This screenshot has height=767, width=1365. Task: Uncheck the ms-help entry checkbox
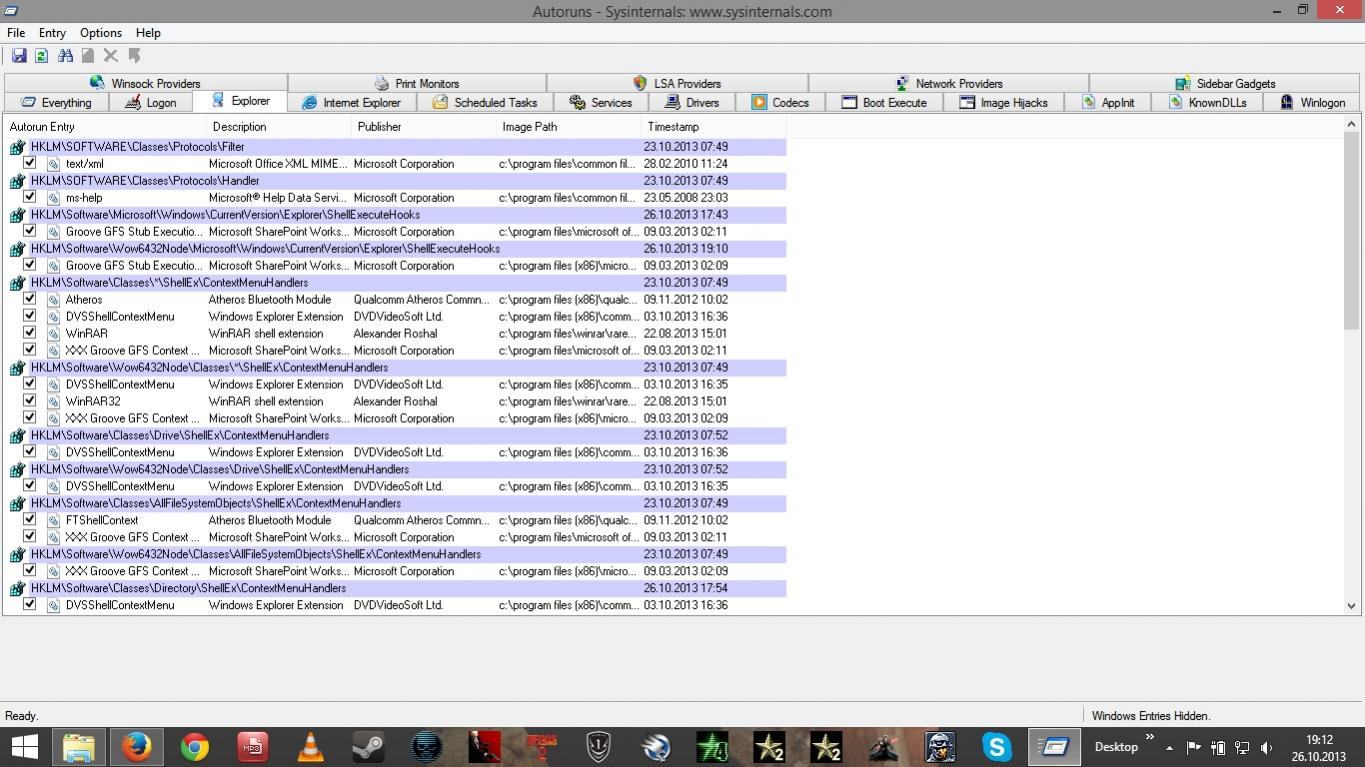click(x=29, y=197)
